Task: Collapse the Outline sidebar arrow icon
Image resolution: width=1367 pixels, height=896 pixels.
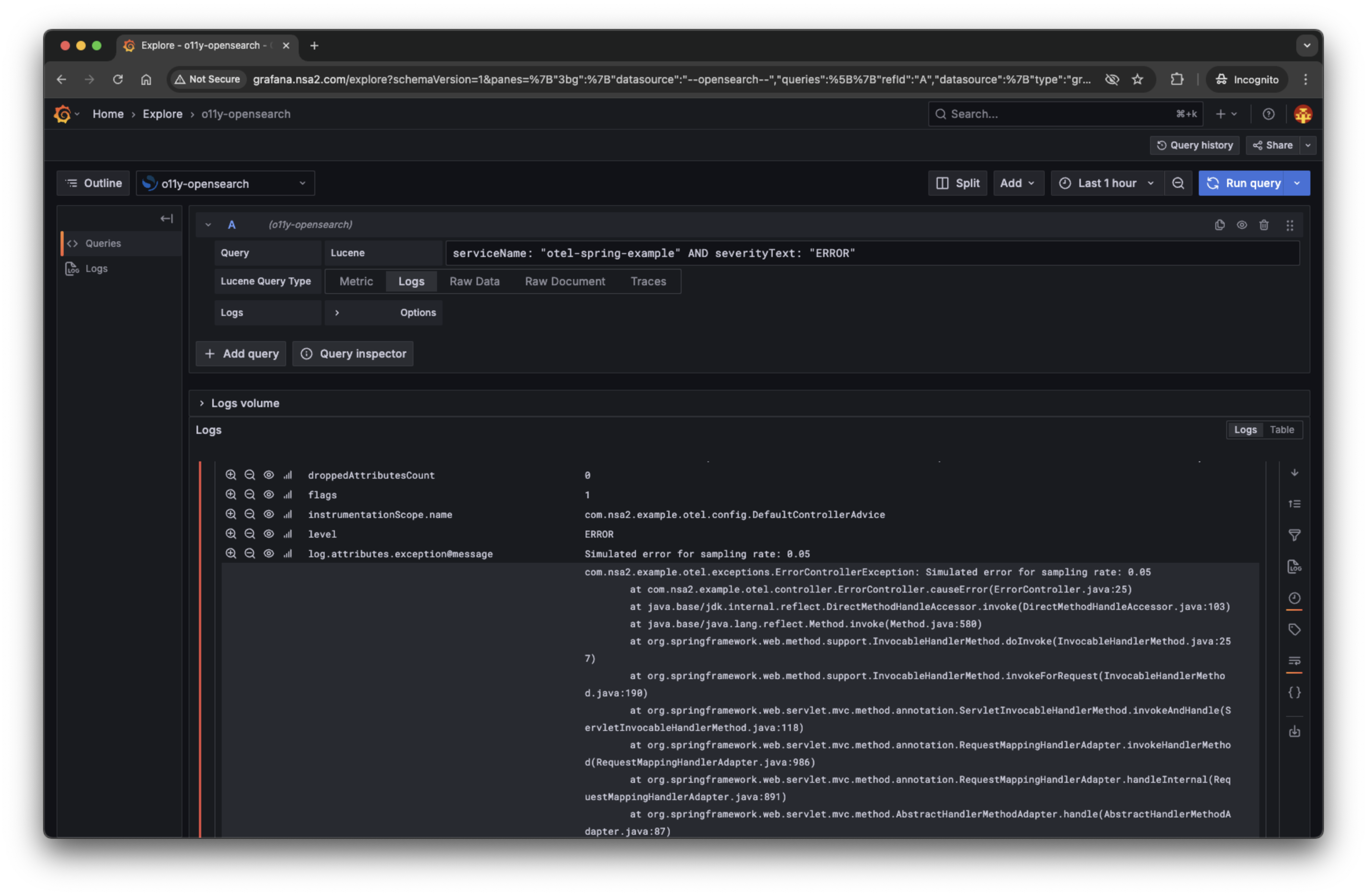Action: pos(167,218)
